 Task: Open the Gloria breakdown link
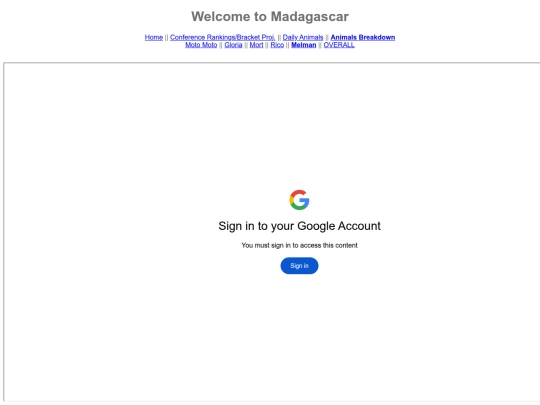[233, 45]
